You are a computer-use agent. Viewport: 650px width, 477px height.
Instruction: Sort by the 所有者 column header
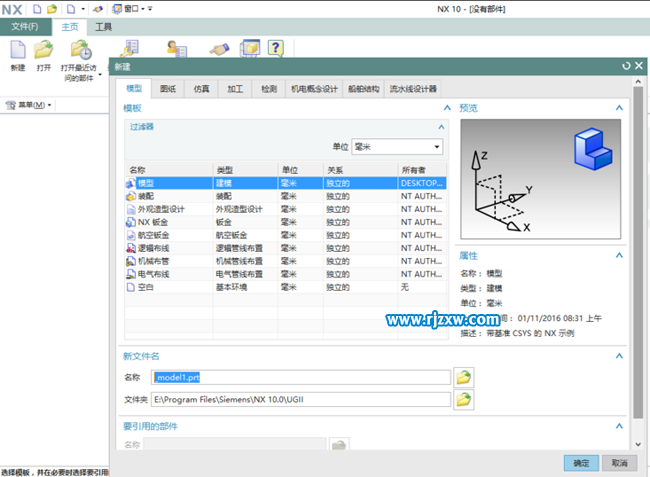pos(422,170)
